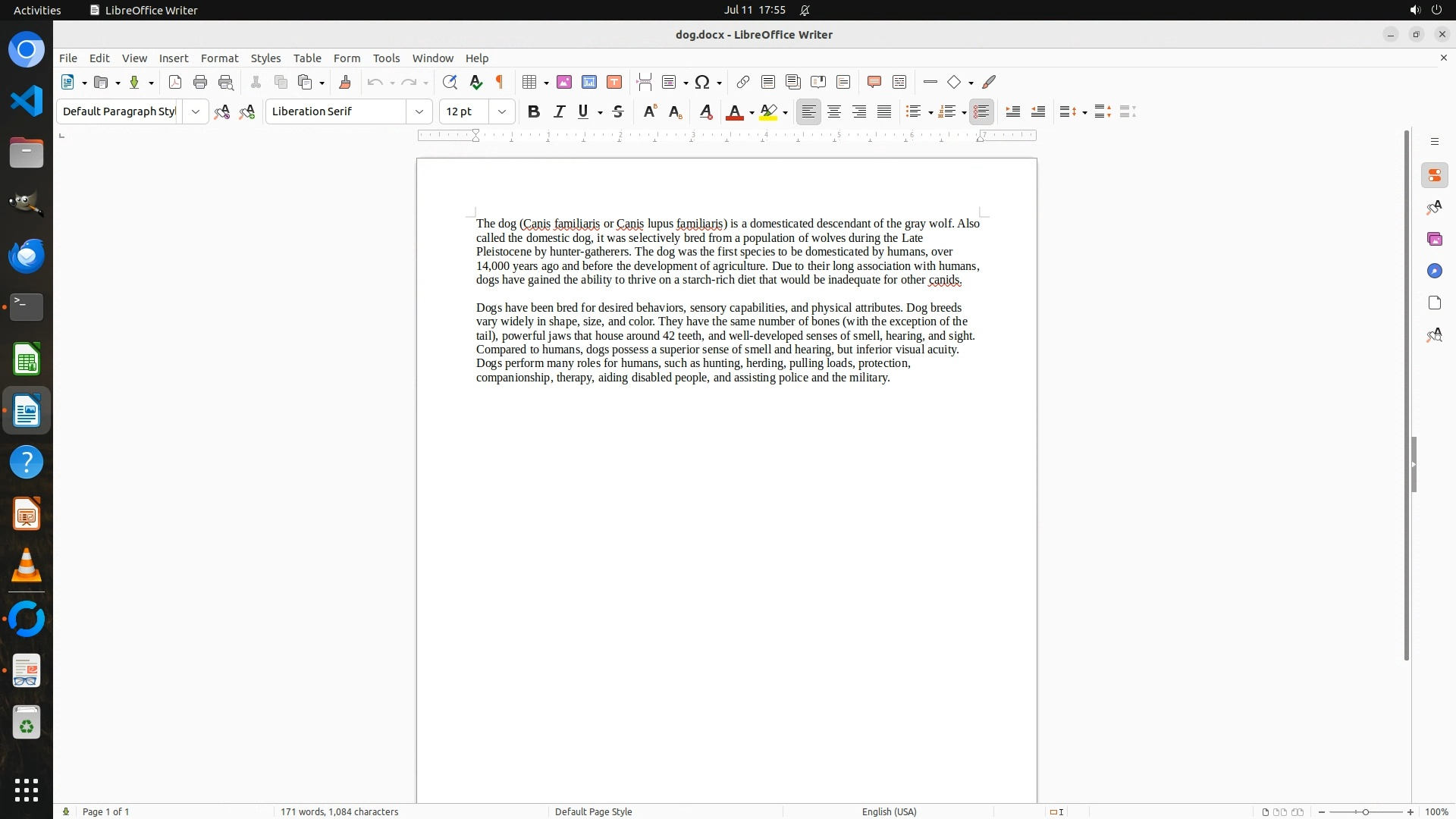Viewport: 1456px width, 819px height.
Task: Open the Navigator in the sidebar
Action: [1434, 271]
